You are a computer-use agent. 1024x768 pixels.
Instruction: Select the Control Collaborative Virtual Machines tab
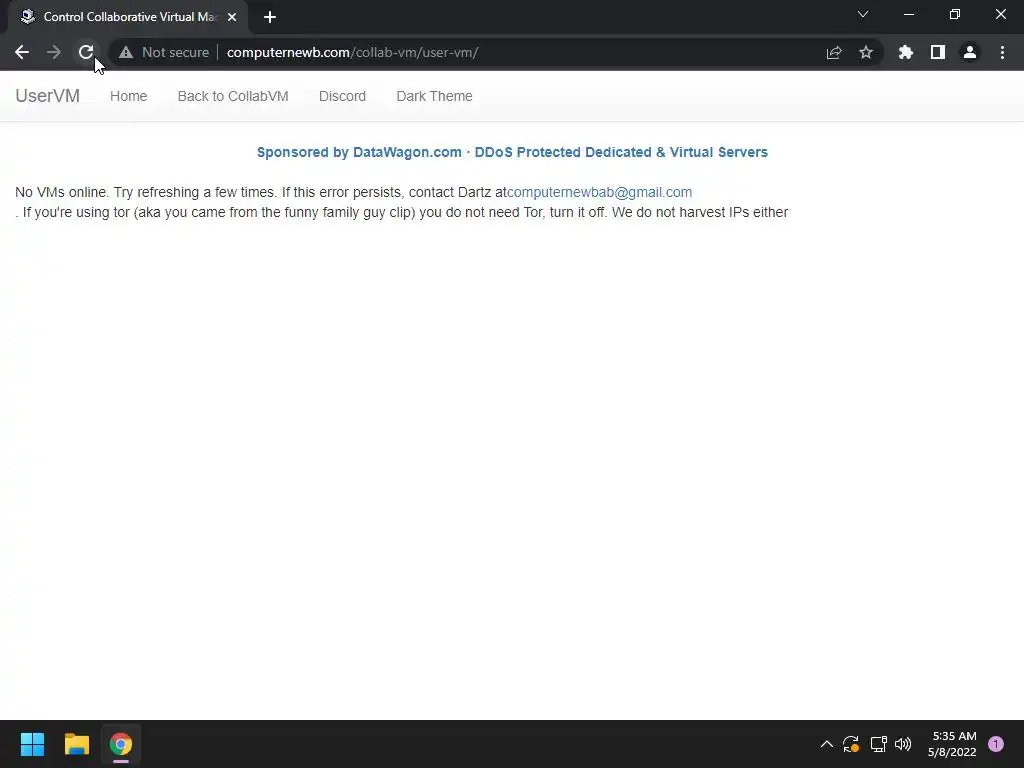128,17
